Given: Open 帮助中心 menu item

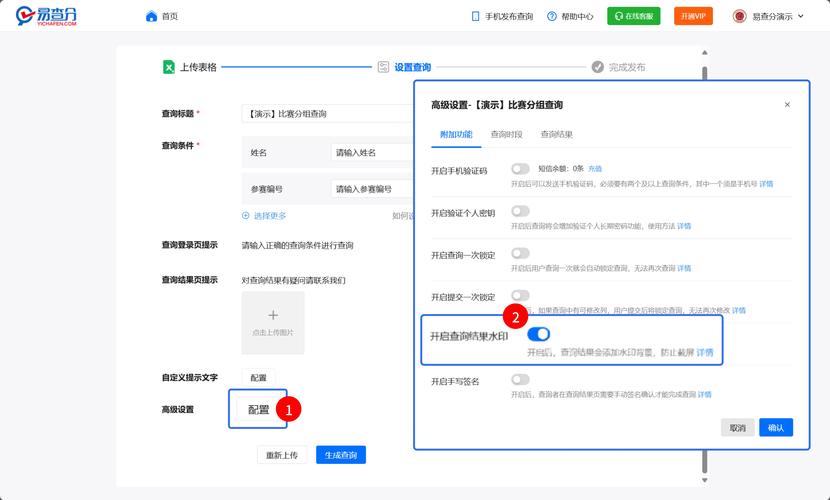Looking at the screenshot, I should (x=578, y=16).
